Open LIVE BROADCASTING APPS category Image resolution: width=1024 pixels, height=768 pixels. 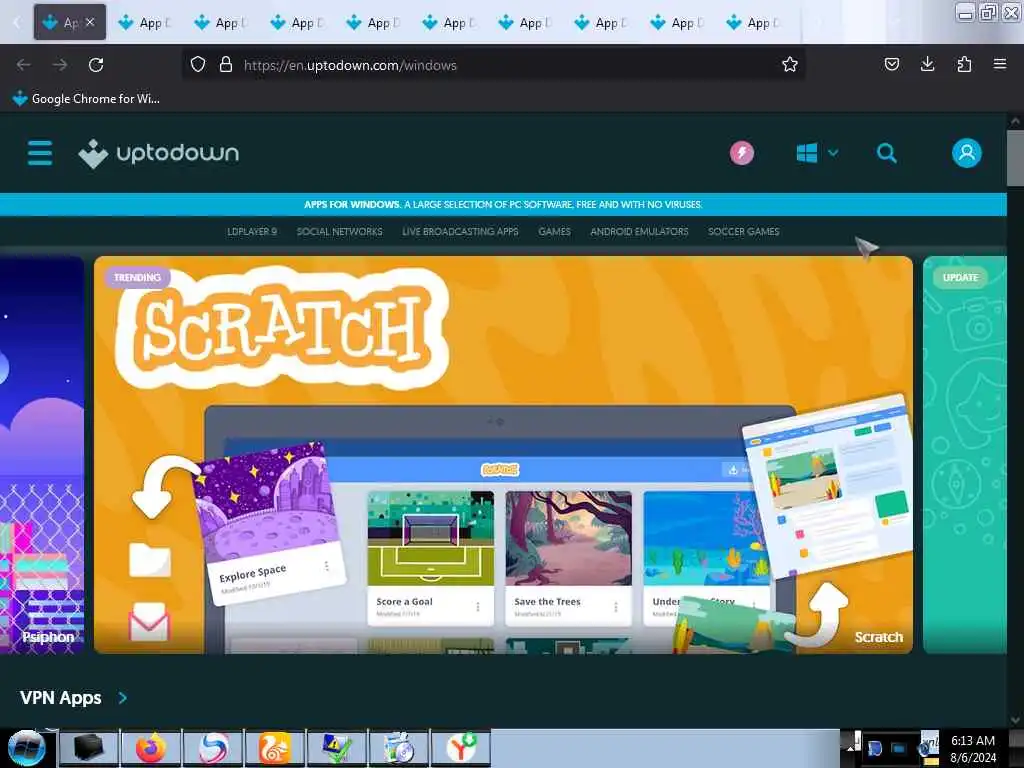[x=460, y=232]
